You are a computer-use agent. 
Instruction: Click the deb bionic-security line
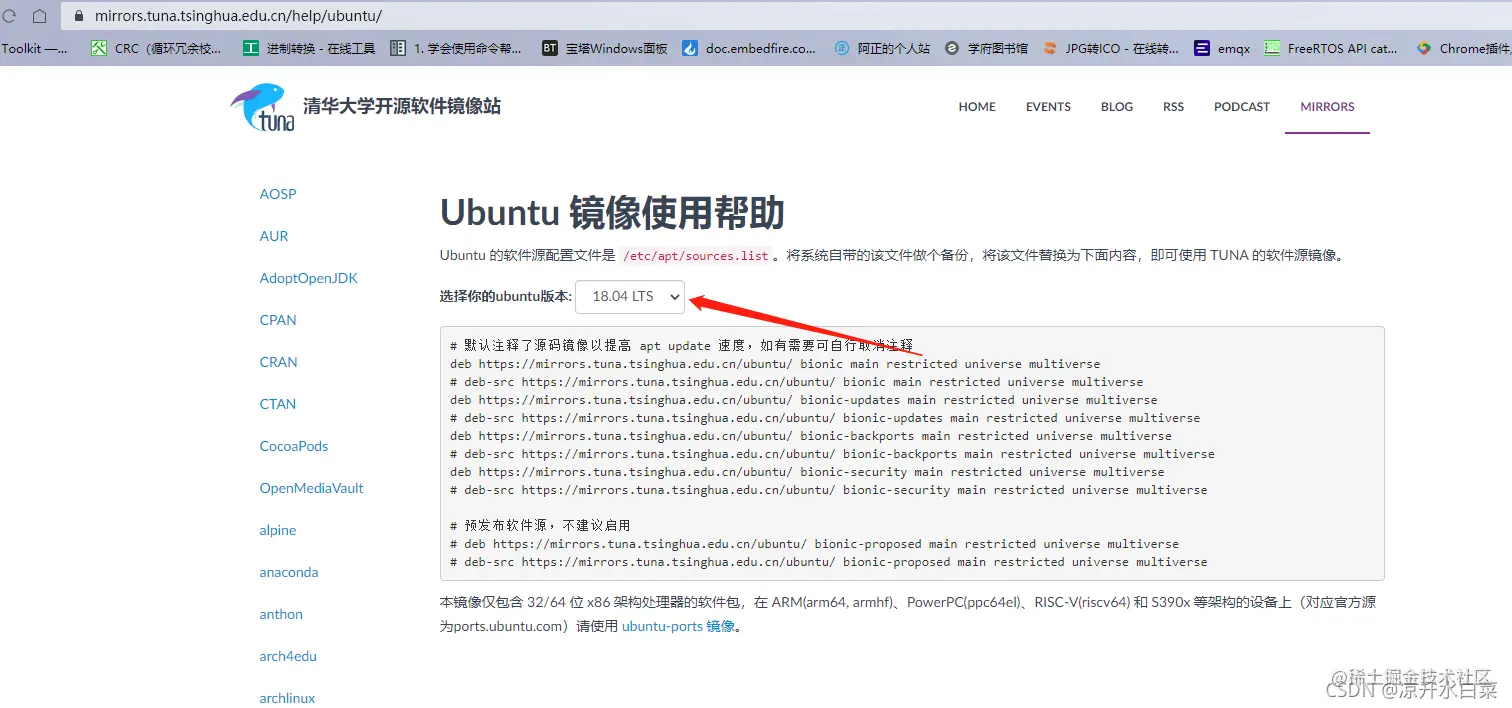click(x=807, y=472)
